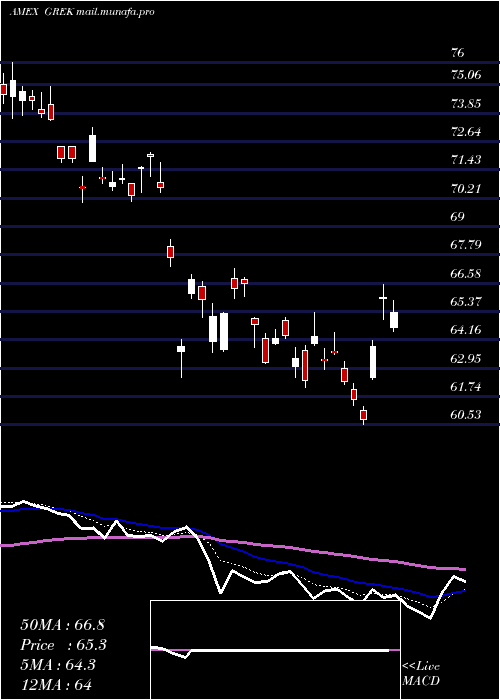Screen dimensions: 500x700
Task: Click the 67.79 price axis label
Action: (466, 245)
